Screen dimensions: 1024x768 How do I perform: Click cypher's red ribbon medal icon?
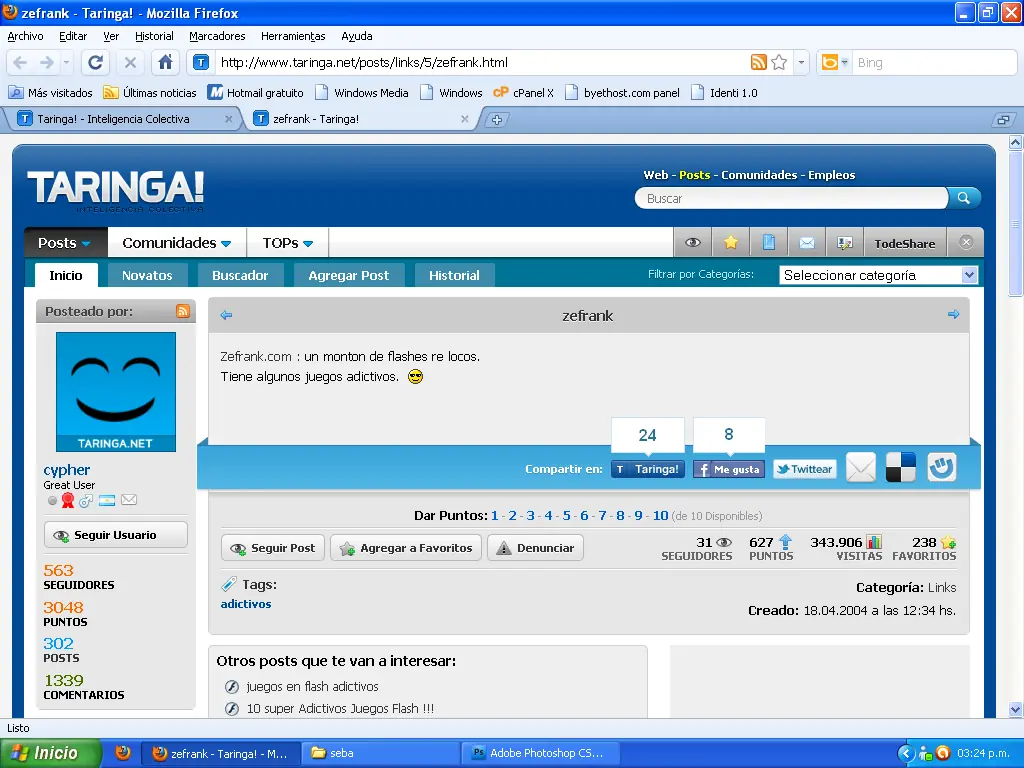pyautogui.click(x=68, y=500)
